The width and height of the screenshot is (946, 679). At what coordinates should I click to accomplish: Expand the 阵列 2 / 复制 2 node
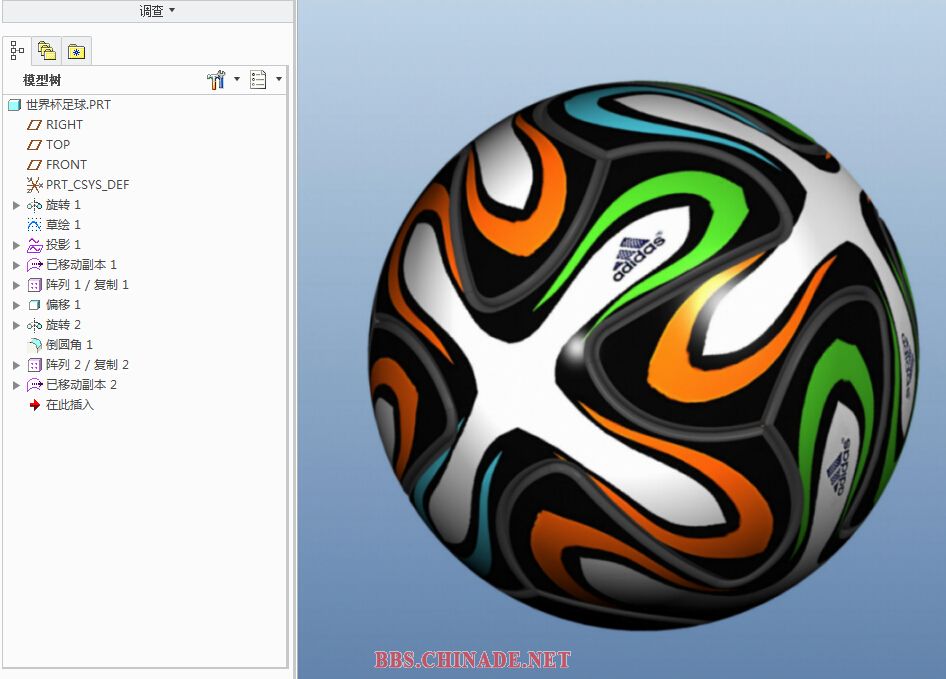click(x=16, y=365)
